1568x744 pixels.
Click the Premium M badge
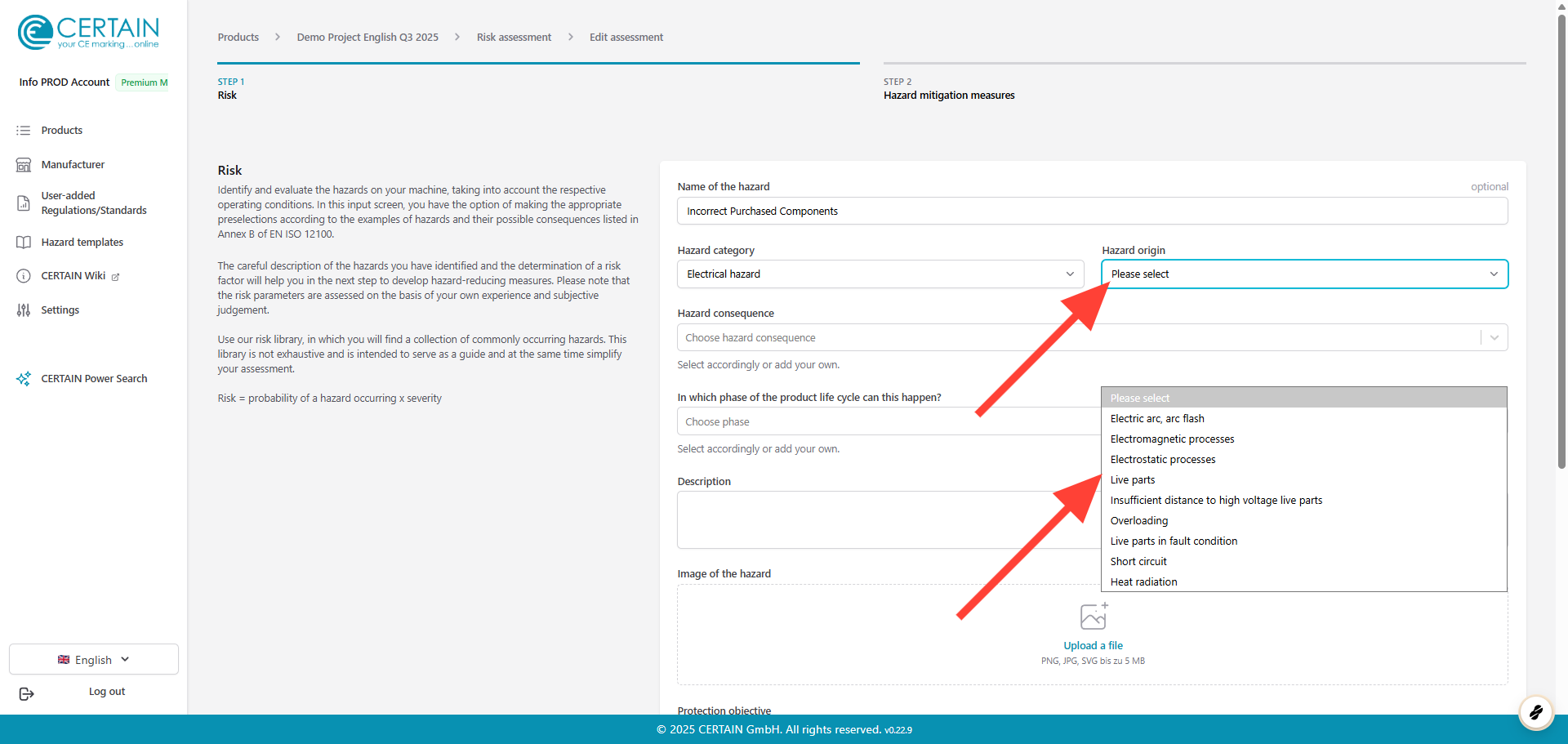144,82
